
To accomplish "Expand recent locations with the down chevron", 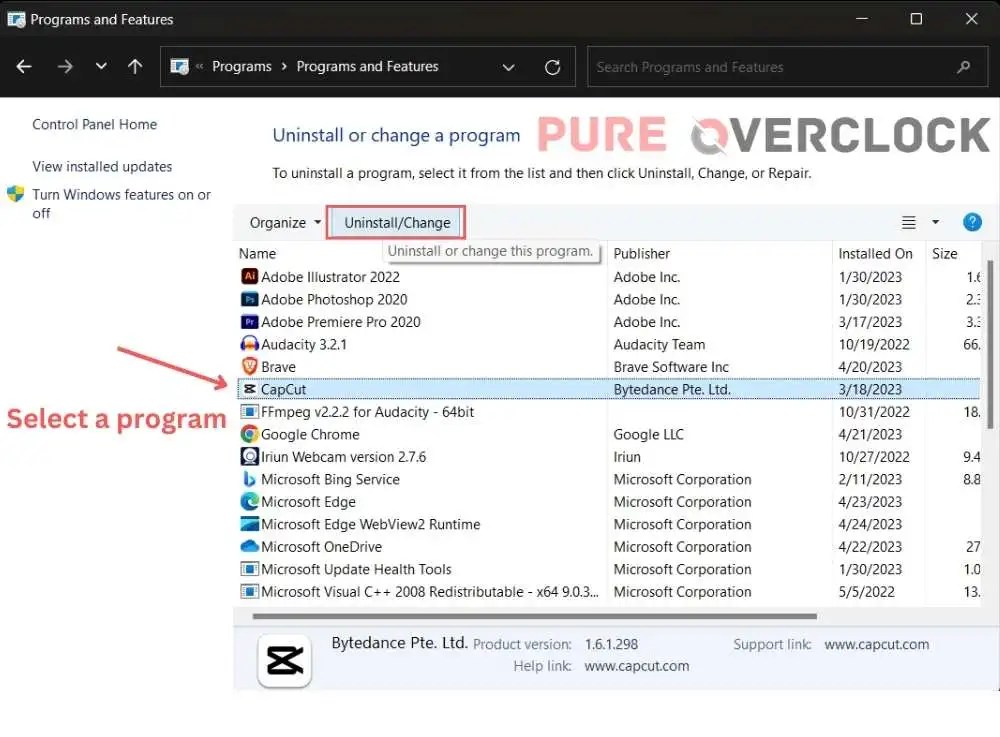I will [100, 66].
